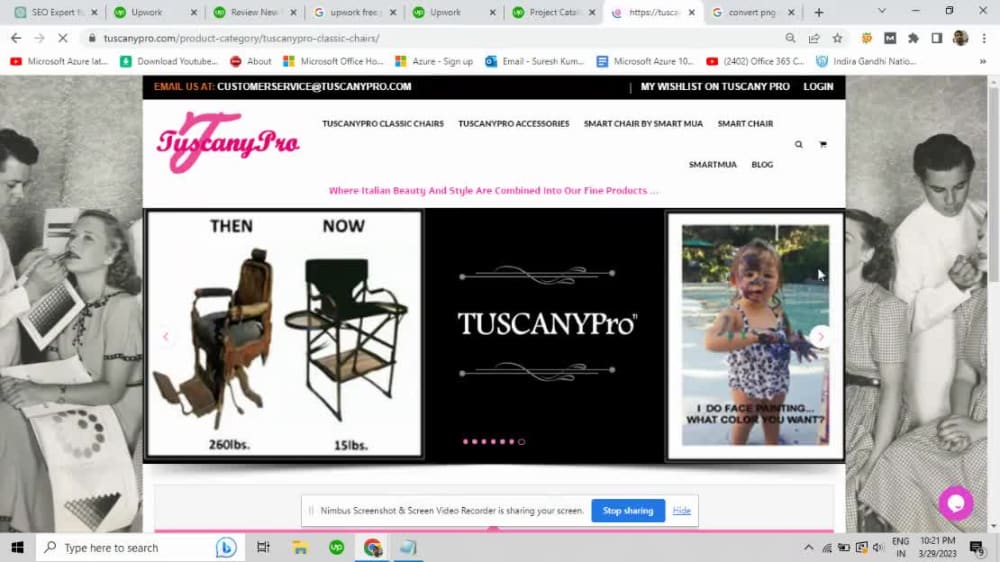This screenshot has height=562, width=1000.
Task: Show hidden tray icons chevron
Action: pos(809,547)
